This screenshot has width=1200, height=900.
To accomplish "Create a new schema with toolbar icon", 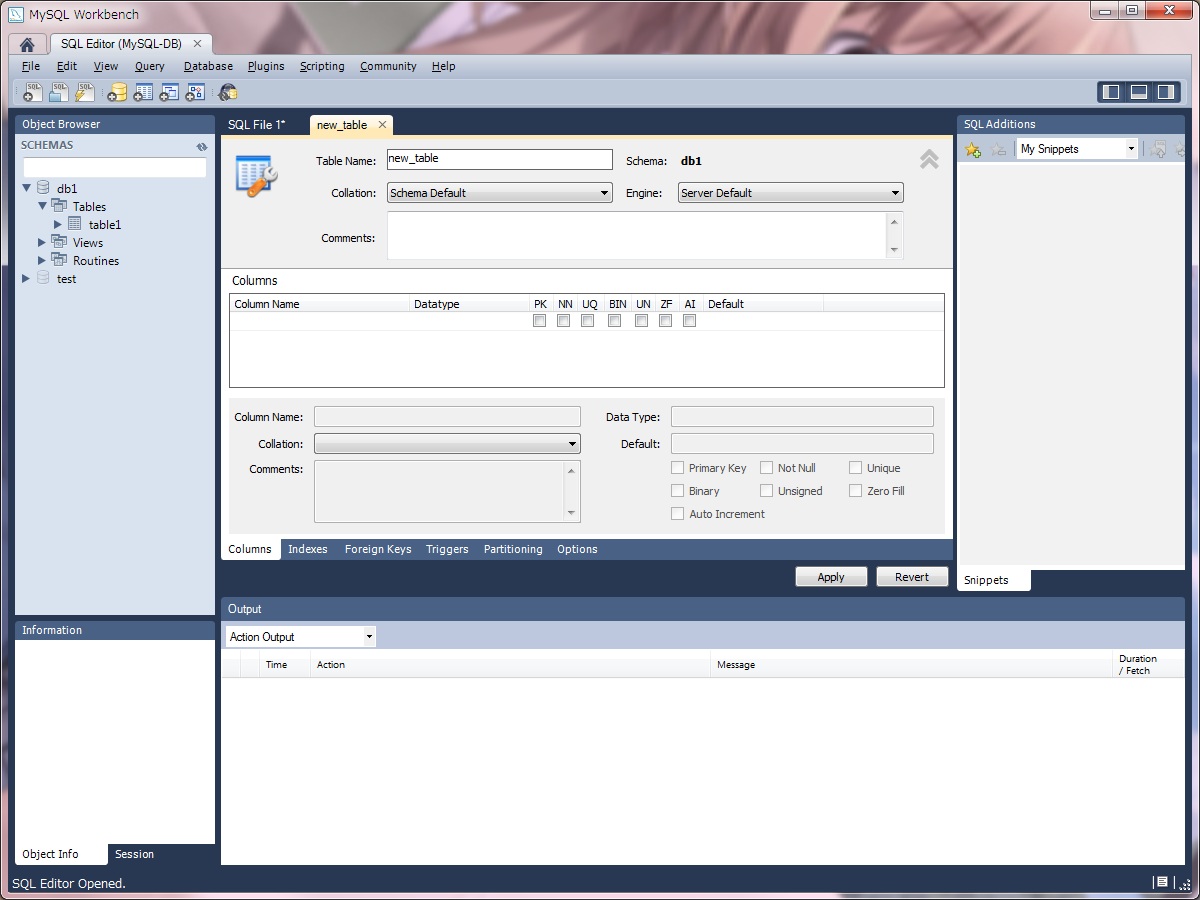I will click(117, 92).
